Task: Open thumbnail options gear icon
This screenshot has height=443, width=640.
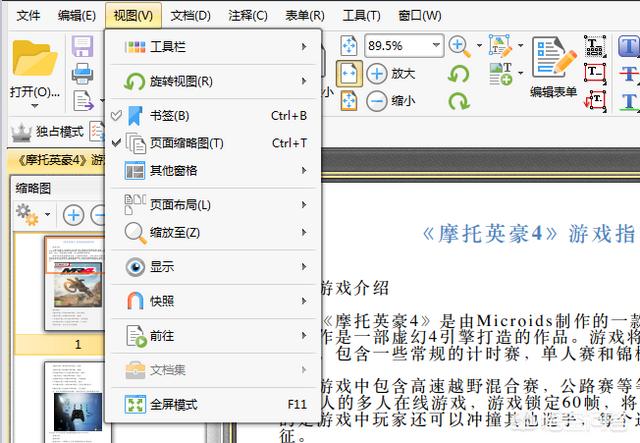Action: 27,214
